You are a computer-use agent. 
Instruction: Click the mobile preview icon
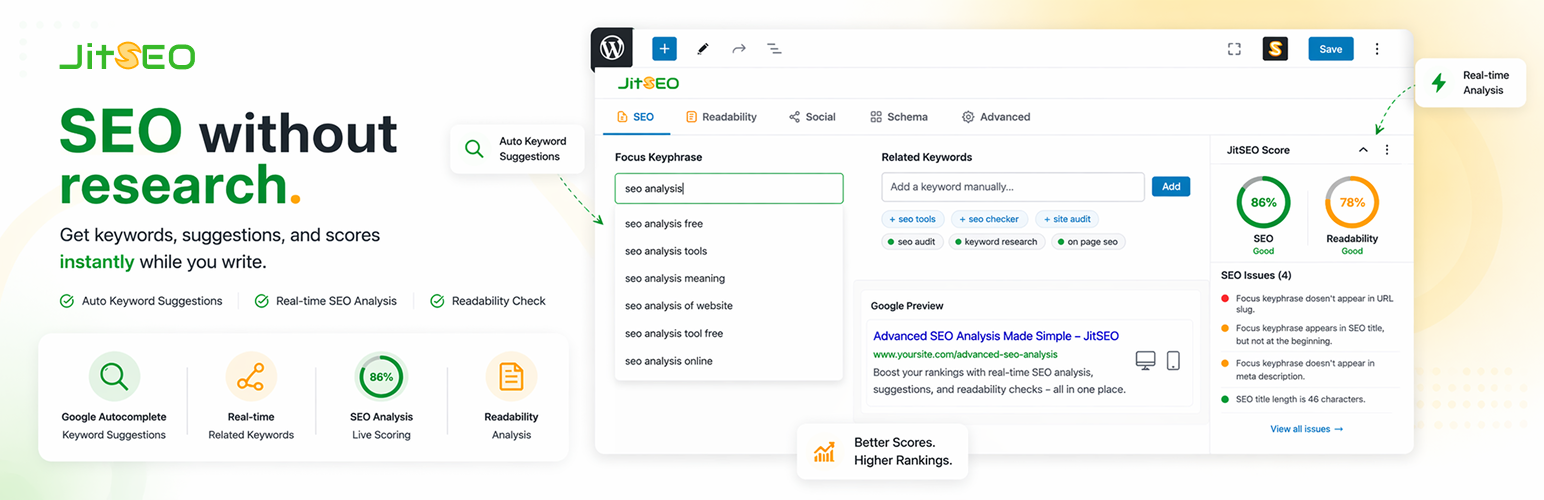tap(1173, 360)
